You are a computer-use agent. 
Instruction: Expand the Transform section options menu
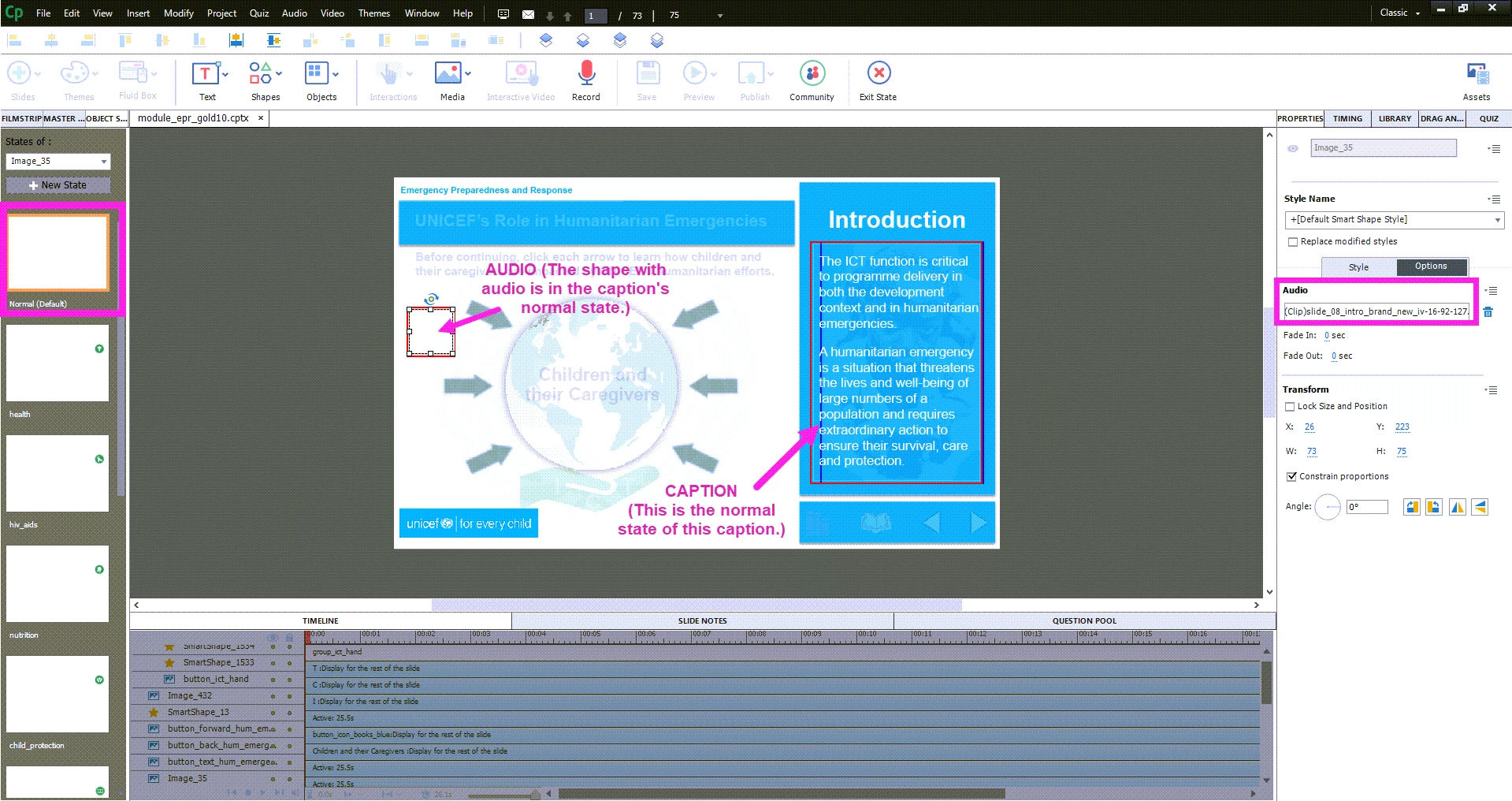pyautogui.click(x=1492, y=390)
